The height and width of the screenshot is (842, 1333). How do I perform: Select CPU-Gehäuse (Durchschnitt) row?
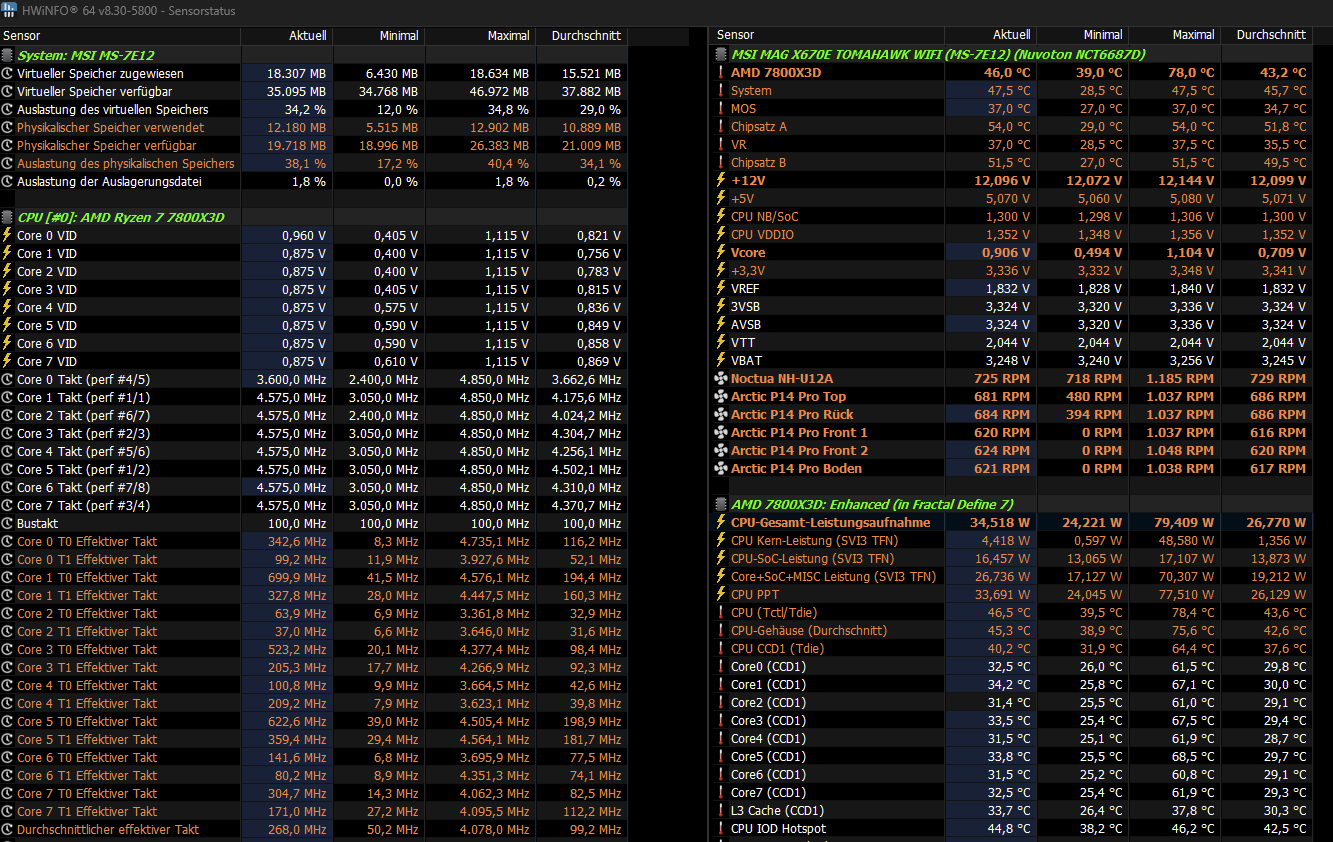1010,631
